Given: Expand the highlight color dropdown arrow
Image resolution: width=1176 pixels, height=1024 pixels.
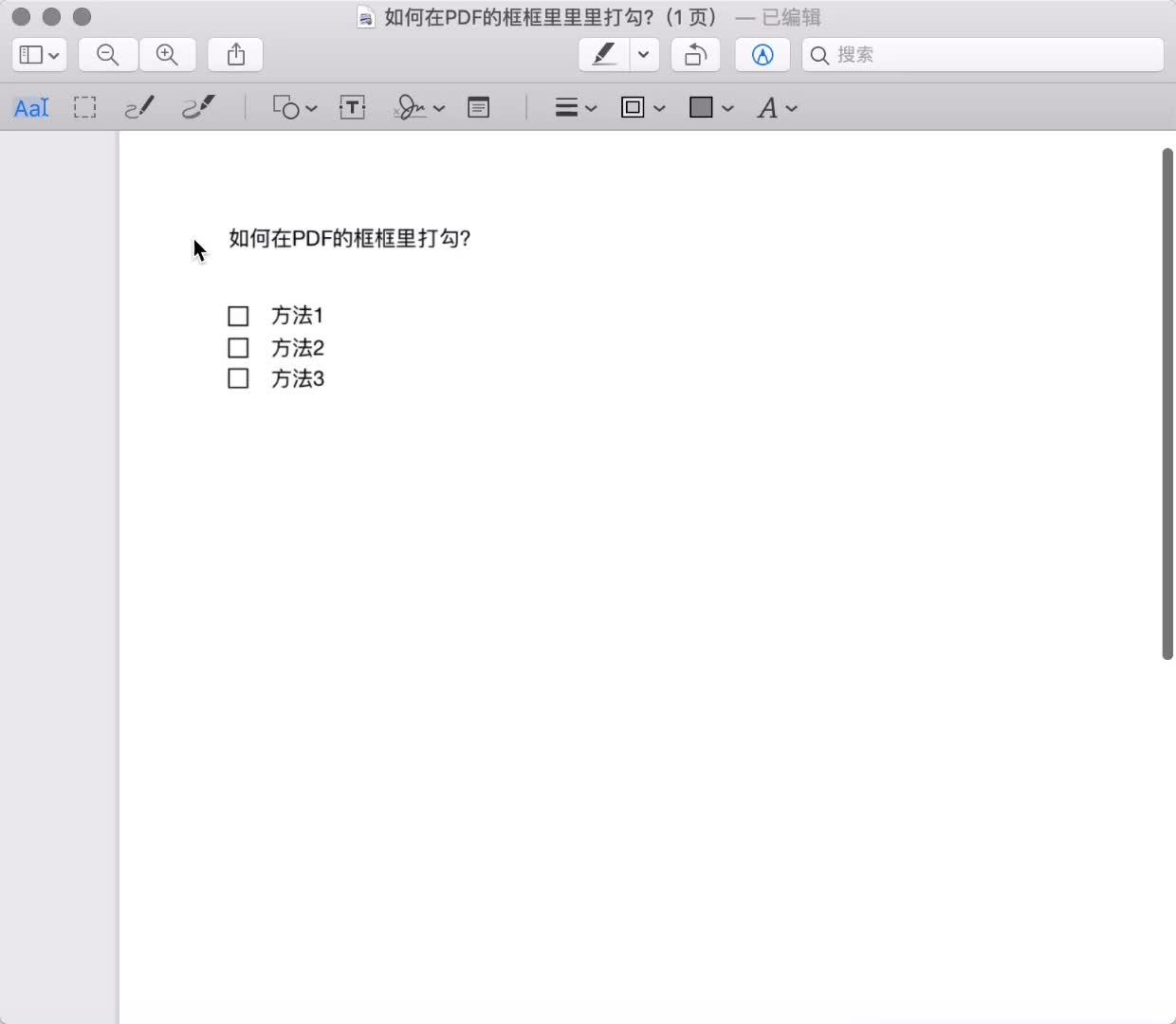Looking at the screenshot, I should click(644, 55).
